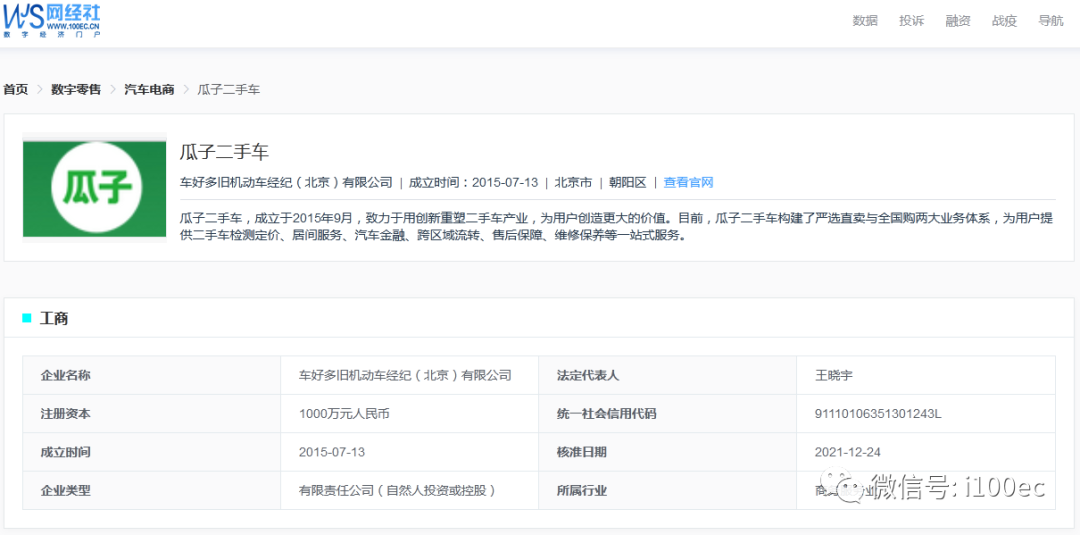The image size is (1080, 535).
Task: Click the 注册资本 label cell
Action: click(152, 414)
